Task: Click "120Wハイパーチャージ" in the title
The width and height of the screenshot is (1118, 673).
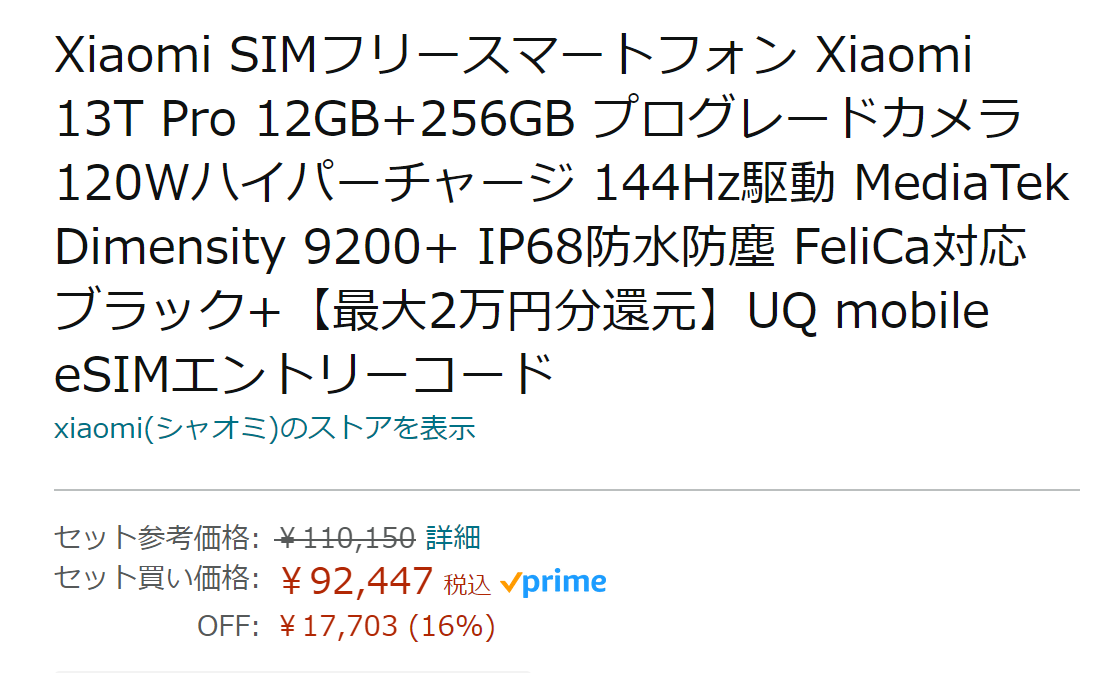Action: [318, 184]
